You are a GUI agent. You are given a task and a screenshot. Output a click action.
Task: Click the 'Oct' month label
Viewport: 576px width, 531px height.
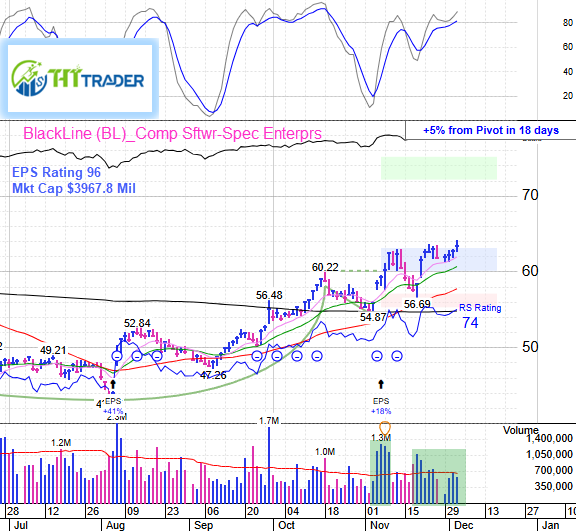click(287, 525)
